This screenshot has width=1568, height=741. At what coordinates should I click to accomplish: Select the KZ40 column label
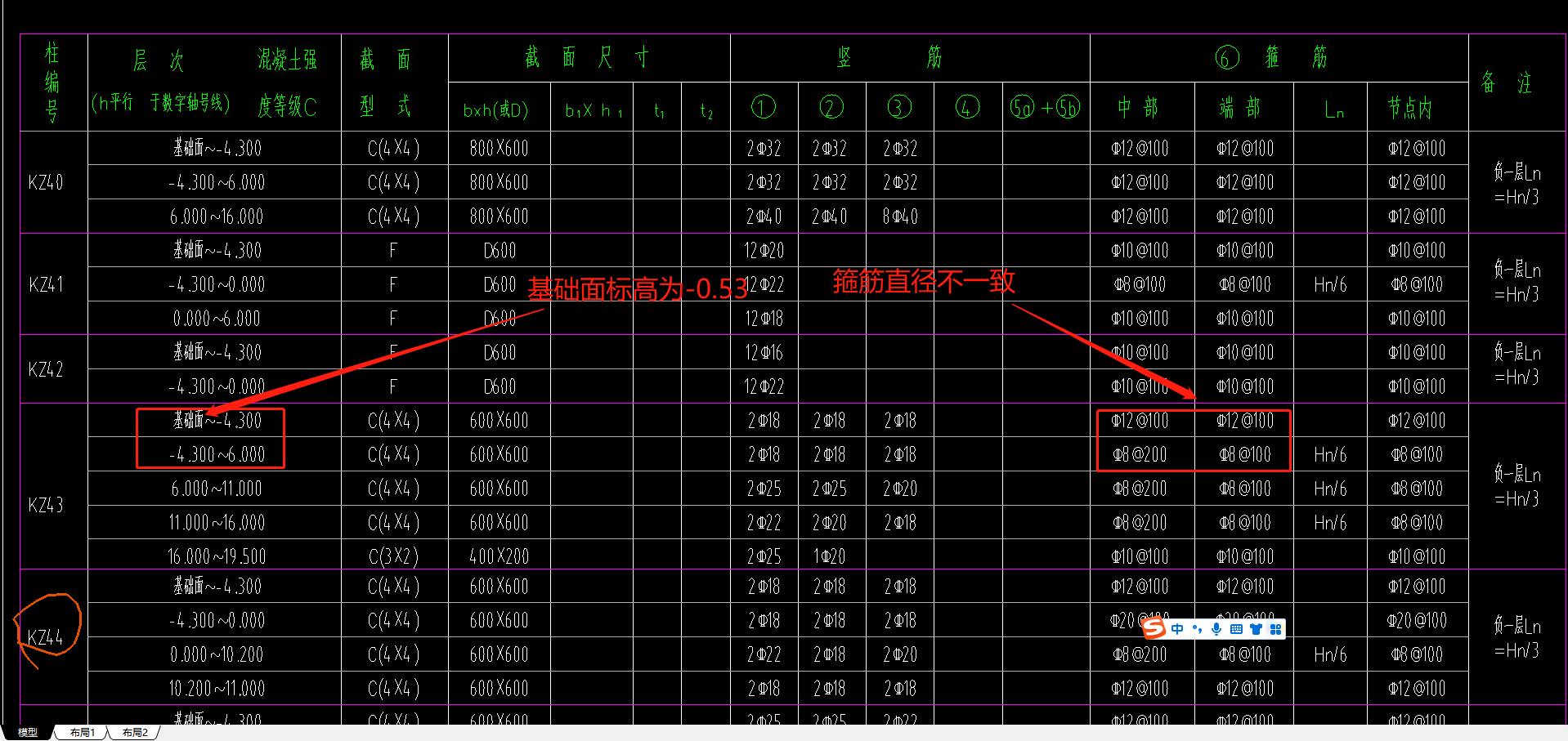click(x=46, y=182)
